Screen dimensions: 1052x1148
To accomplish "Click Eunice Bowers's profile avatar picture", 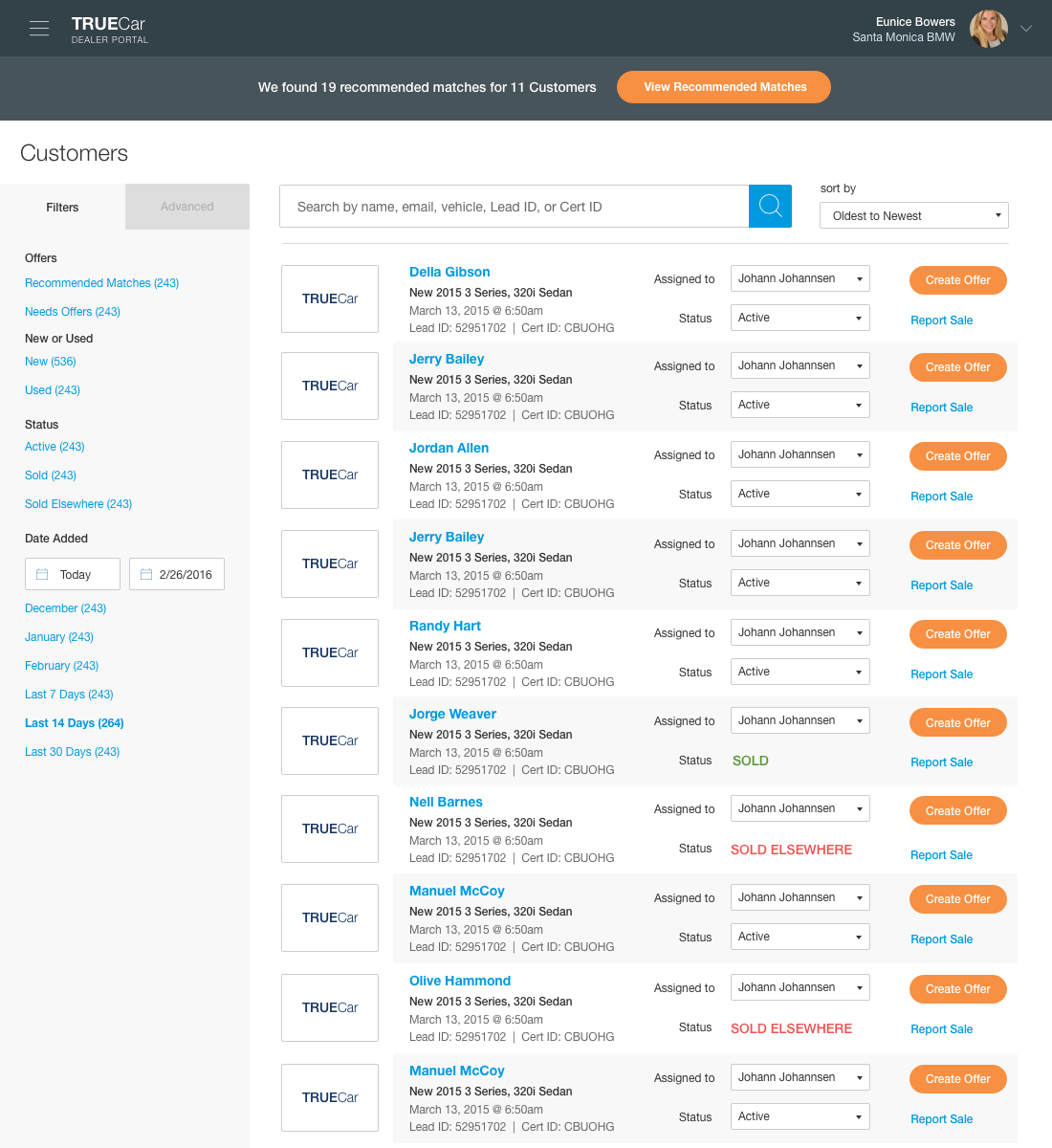I will 988,29.
